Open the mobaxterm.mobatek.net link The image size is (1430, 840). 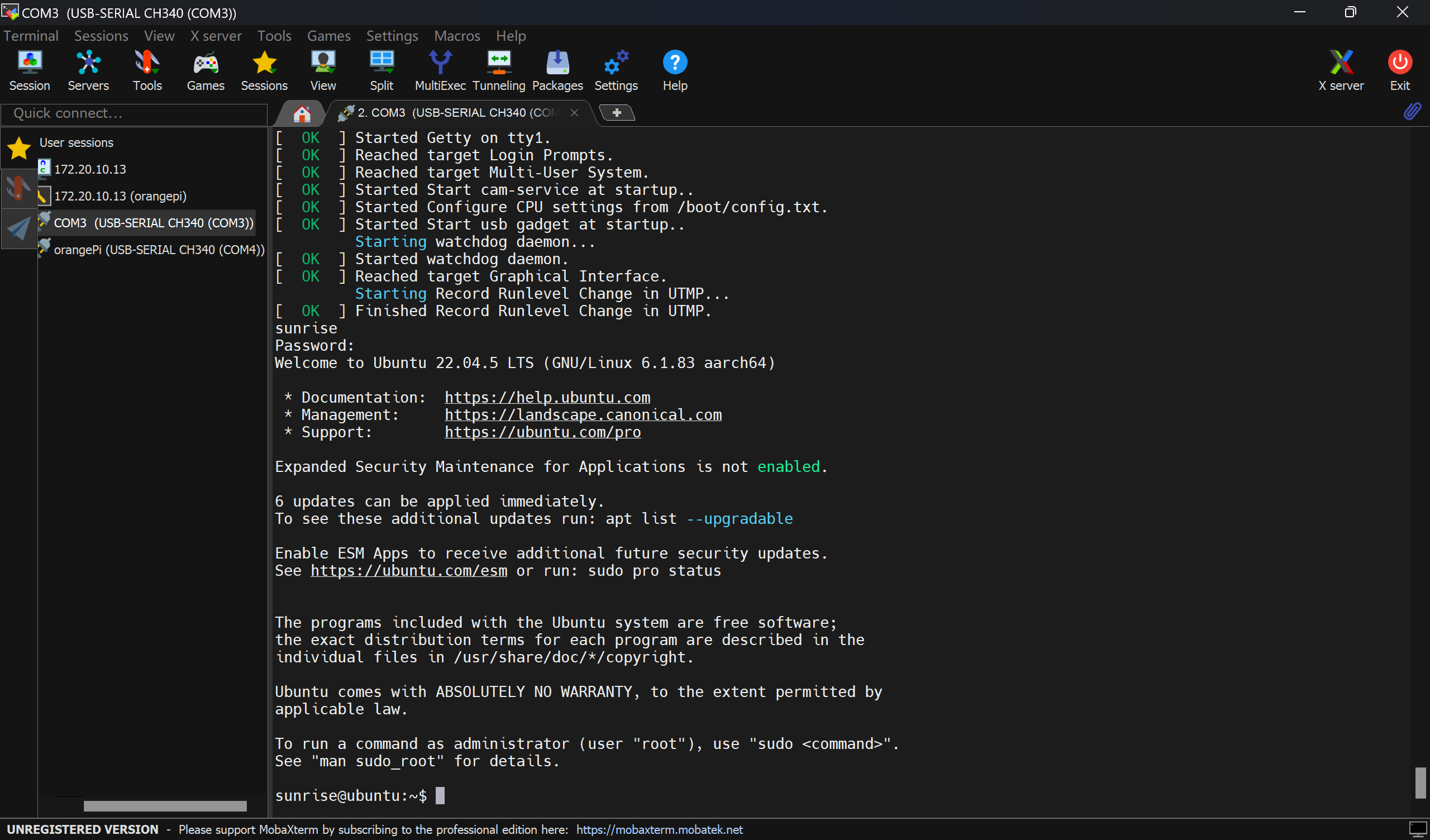click(x=659, y=829)
